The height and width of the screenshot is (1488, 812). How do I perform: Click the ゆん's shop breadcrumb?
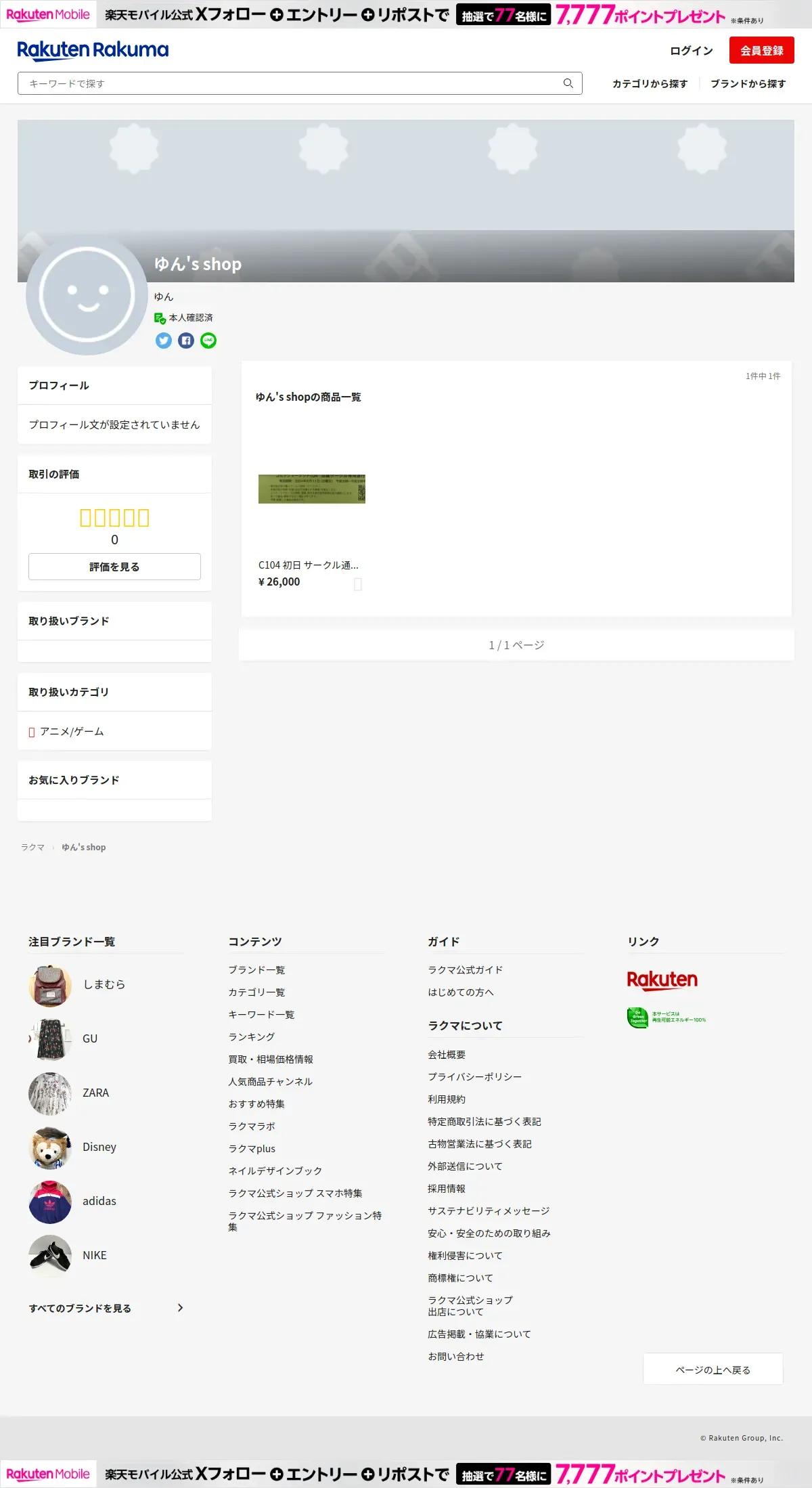[84, 848]
